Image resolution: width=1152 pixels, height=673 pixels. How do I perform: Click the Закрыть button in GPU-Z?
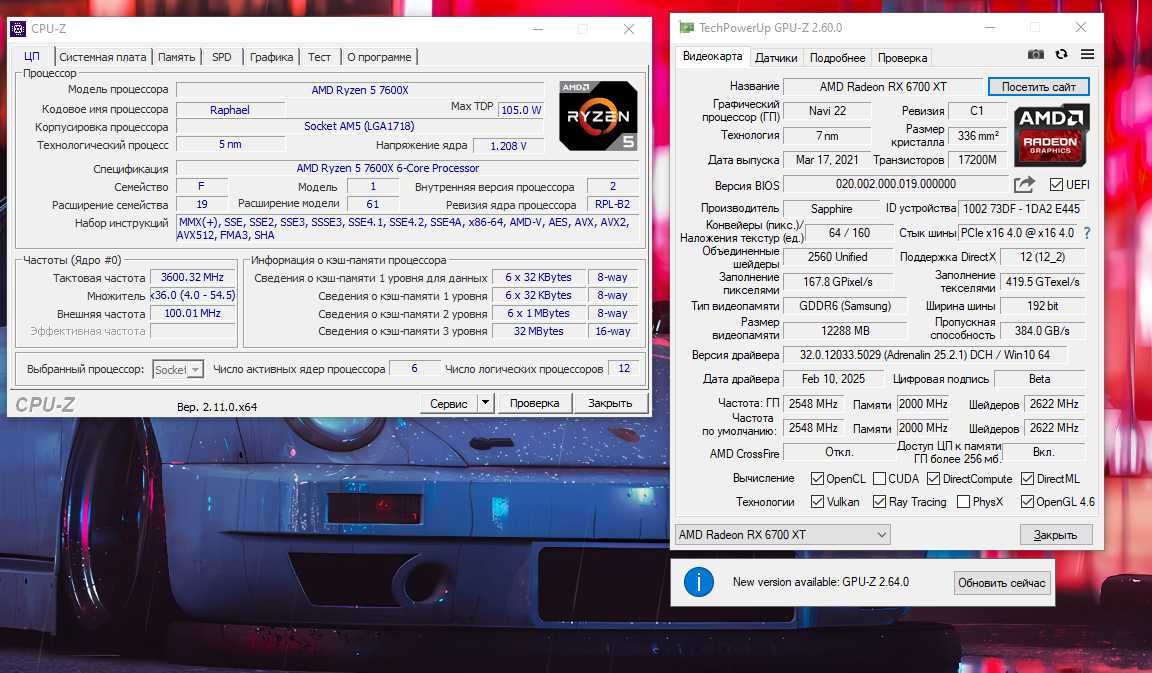(1055, 535)
